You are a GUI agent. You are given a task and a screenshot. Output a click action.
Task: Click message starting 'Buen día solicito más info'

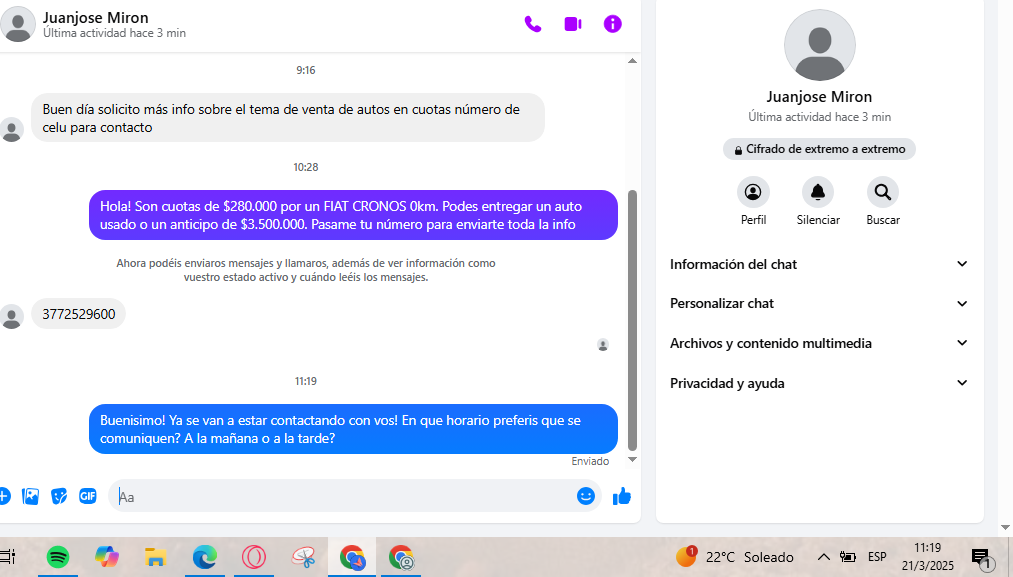[x=287, y=118]
